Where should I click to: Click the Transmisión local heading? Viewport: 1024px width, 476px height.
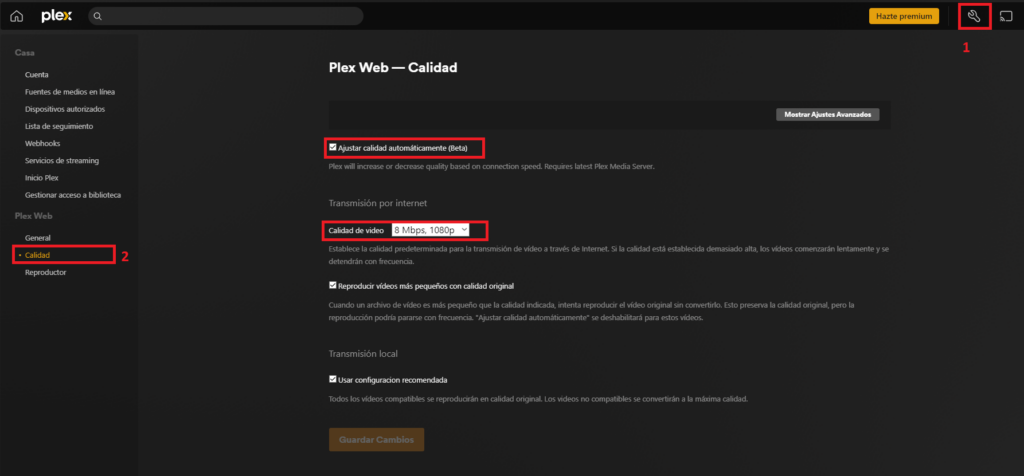[x=363, y=354]
